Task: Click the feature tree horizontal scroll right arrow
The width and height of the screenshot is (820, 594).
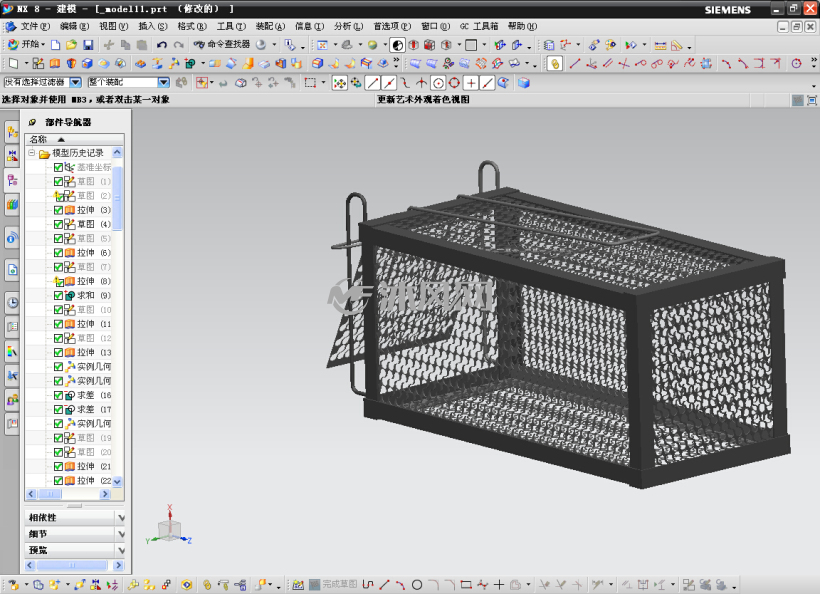Action: pos(105,494)
